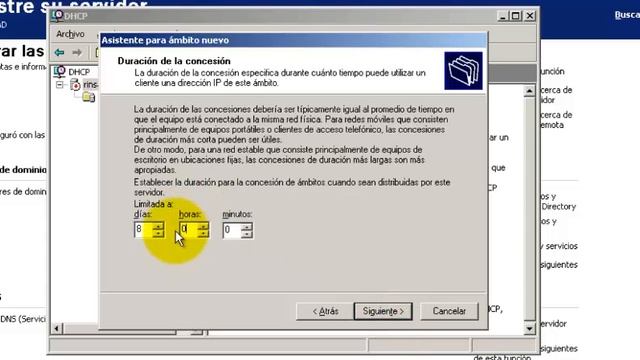Click the Buscar link in the background page
Screen dimensions: 640x360
pos(627,15)
